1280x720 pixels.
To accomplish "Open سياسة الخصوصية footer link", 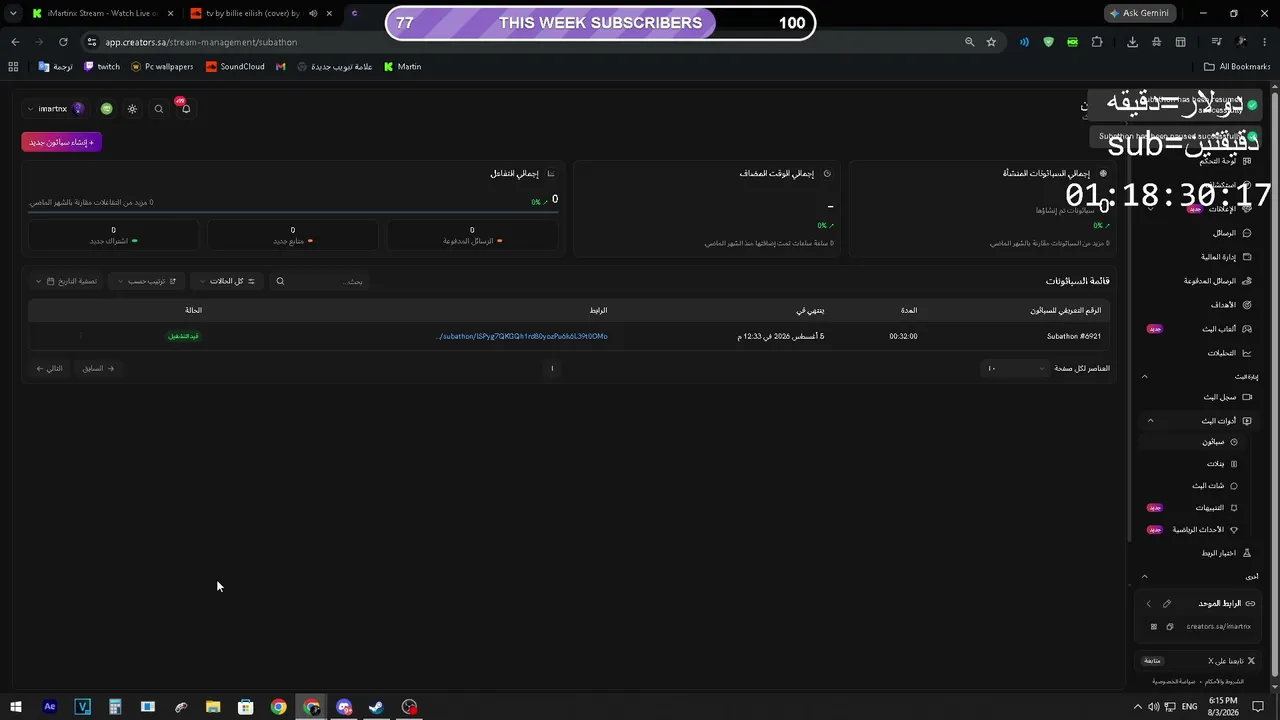I will click(x=1174, y=681).
